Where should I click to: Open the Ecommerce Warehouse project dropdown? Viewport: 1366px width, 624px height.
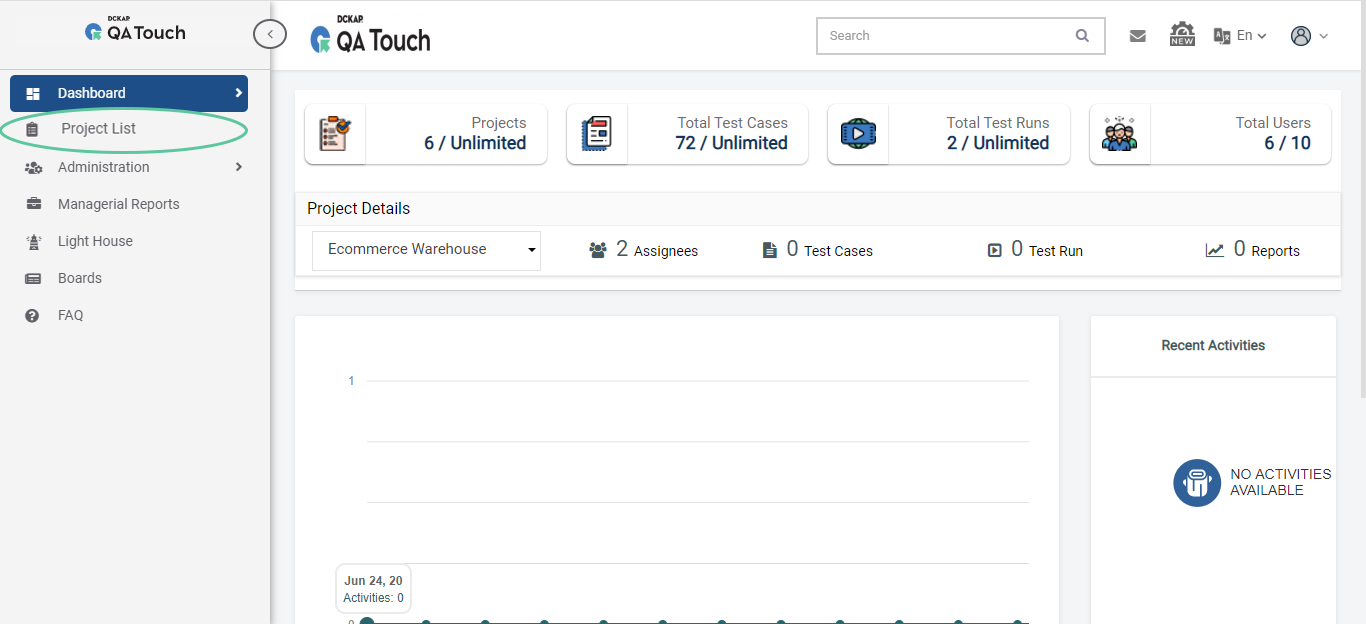[x=426, y=250]
